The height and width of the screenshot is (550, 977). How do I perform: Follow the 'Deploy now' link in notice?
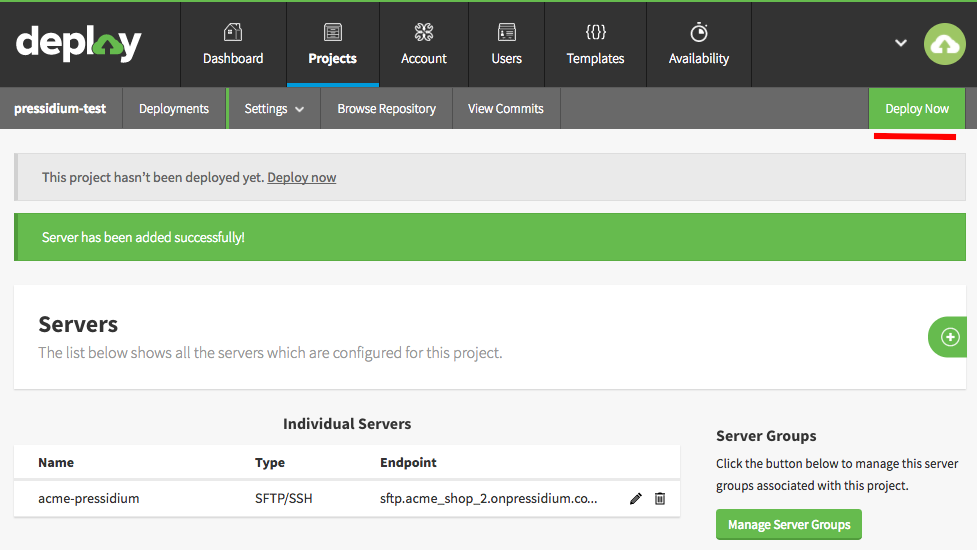[302, 178]
